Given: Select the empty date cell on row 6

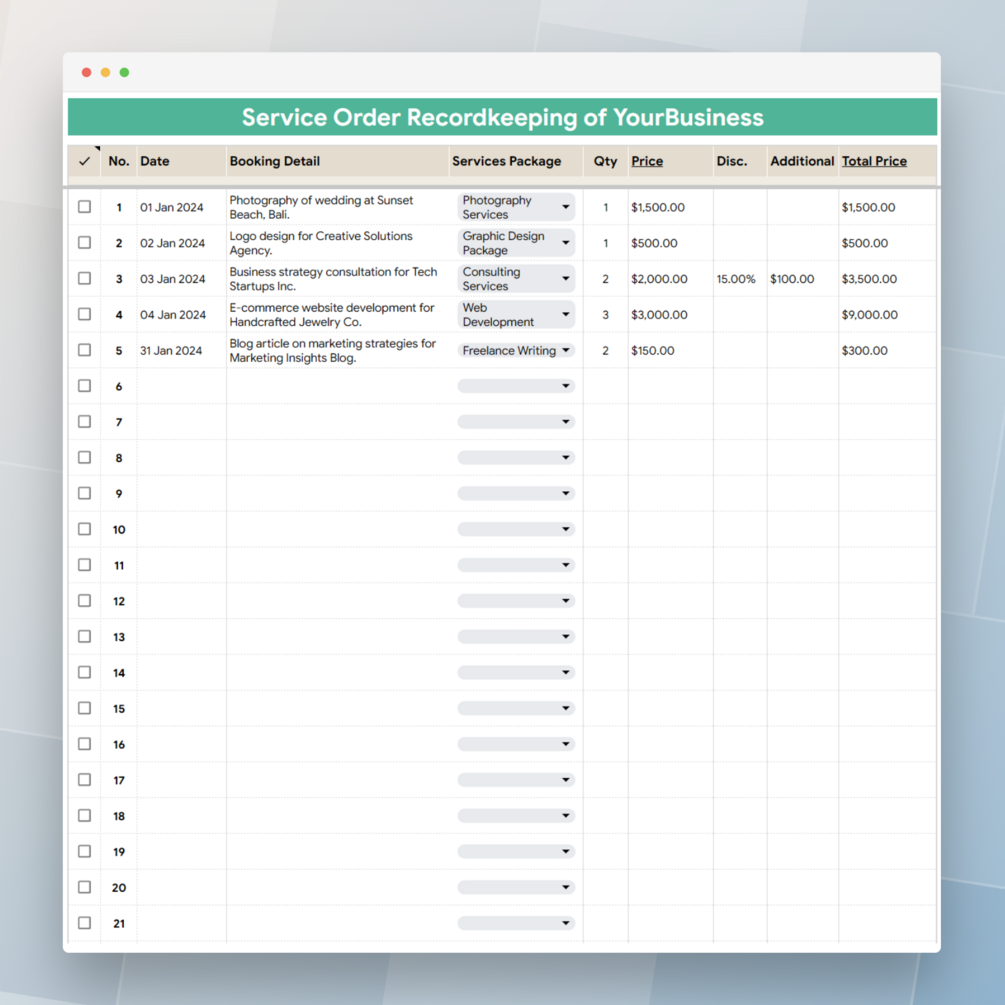Looking at the screenshot, I should click(181, 386).
